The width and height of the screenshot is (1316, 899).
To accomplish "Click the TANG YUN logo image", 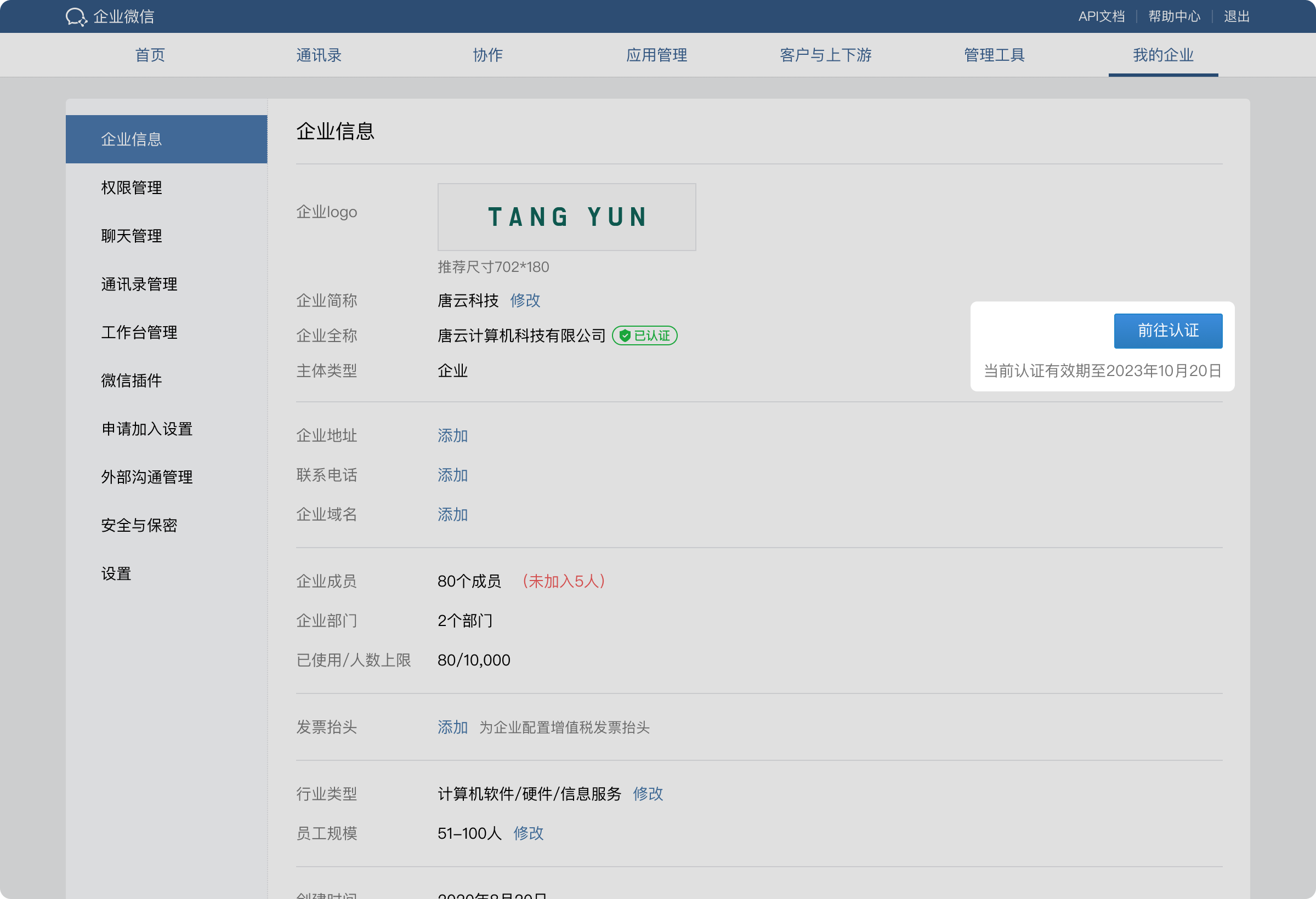I will pyautogui.click(x=567, y=217).
